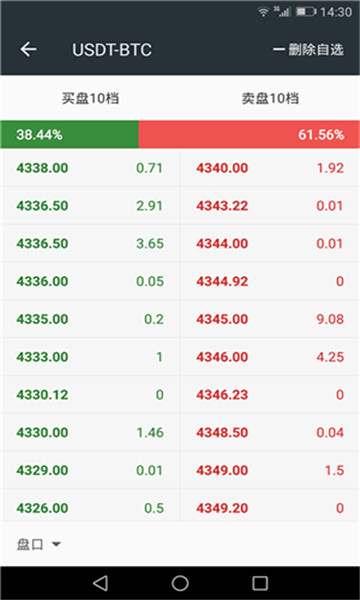Image resolution: width=360 pixels, height=600 pixels.
Task: Tap the recent apps square icon
Action: pos(260,583)
